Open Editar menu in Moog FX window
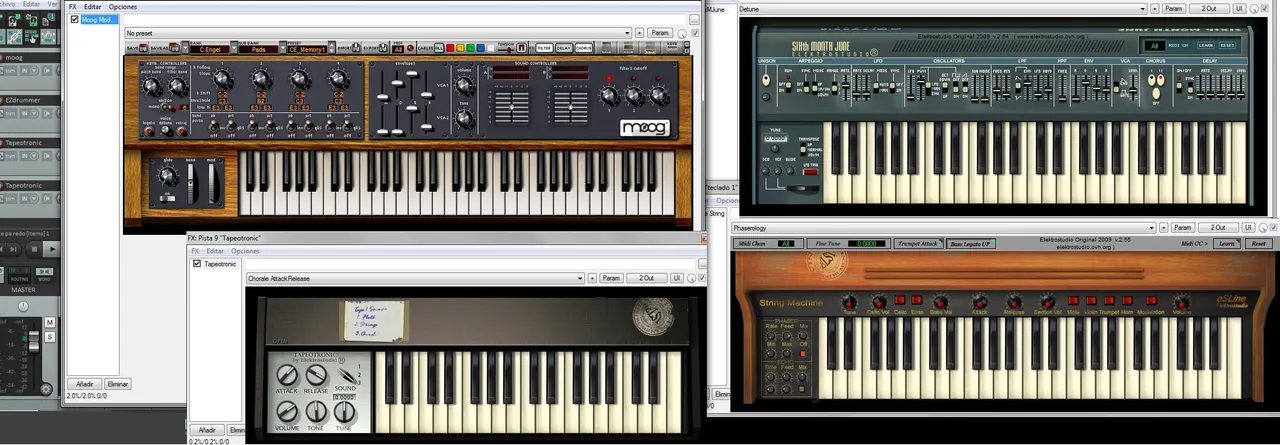Screen dimensions: 1280x445 [91, 7]
